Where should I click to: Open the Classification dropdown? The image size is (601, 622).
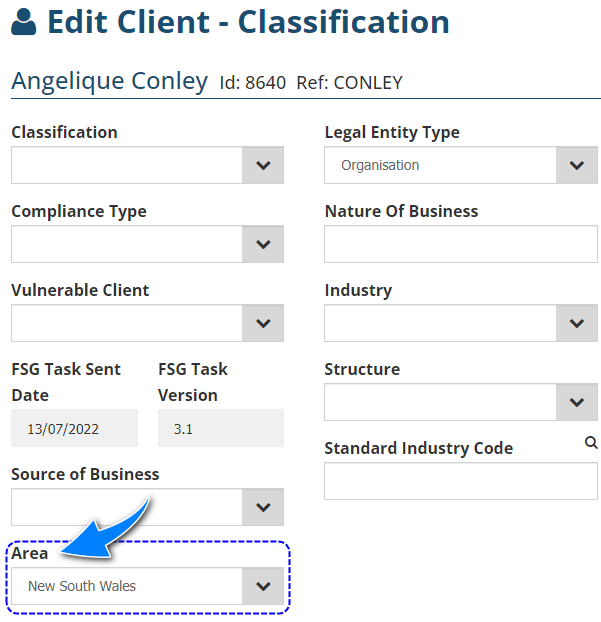click(147, 165)
